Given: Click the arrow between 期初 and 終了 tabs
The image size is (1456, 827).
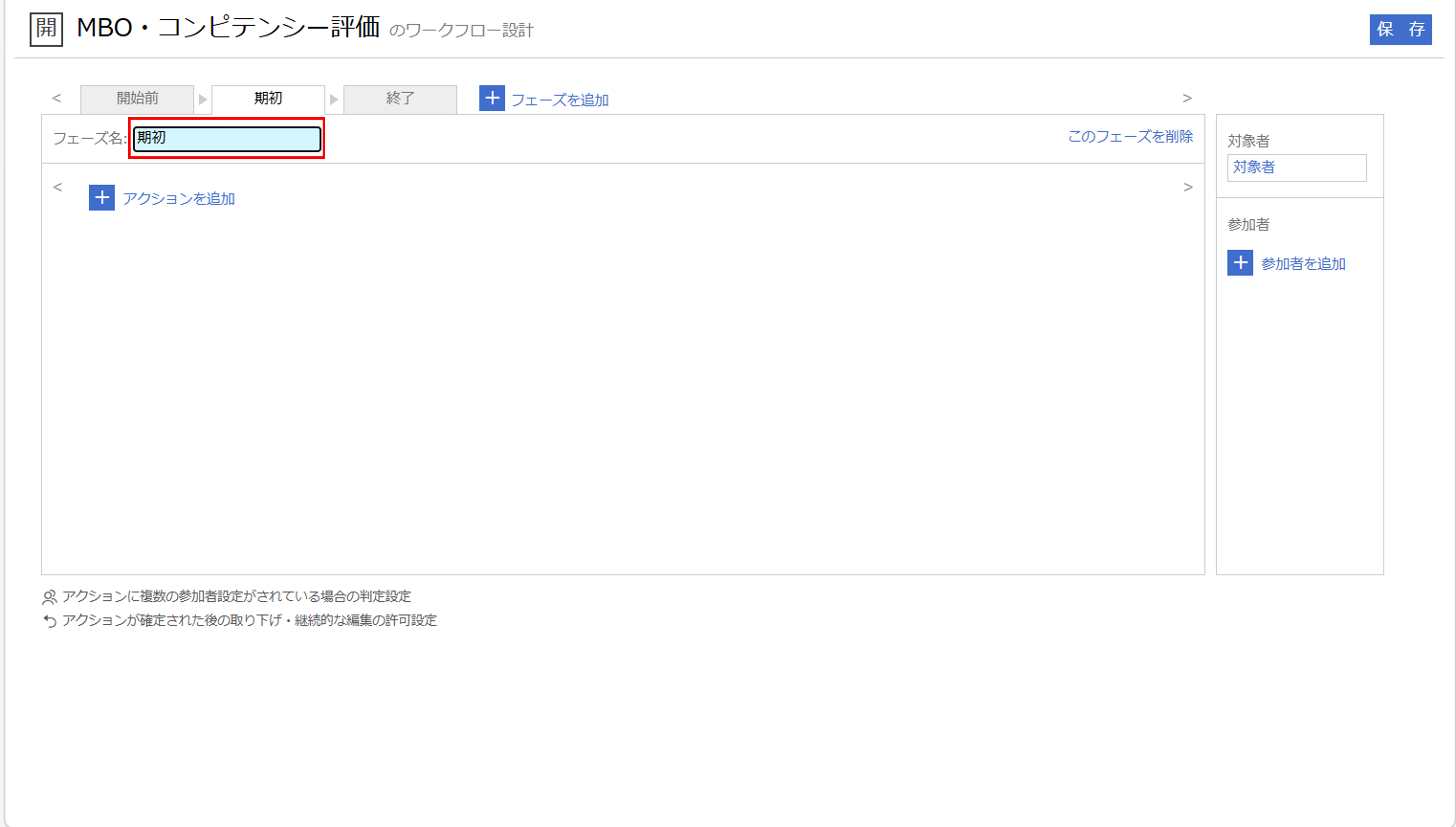Looking at the screenshot, I should click(334, 99).
